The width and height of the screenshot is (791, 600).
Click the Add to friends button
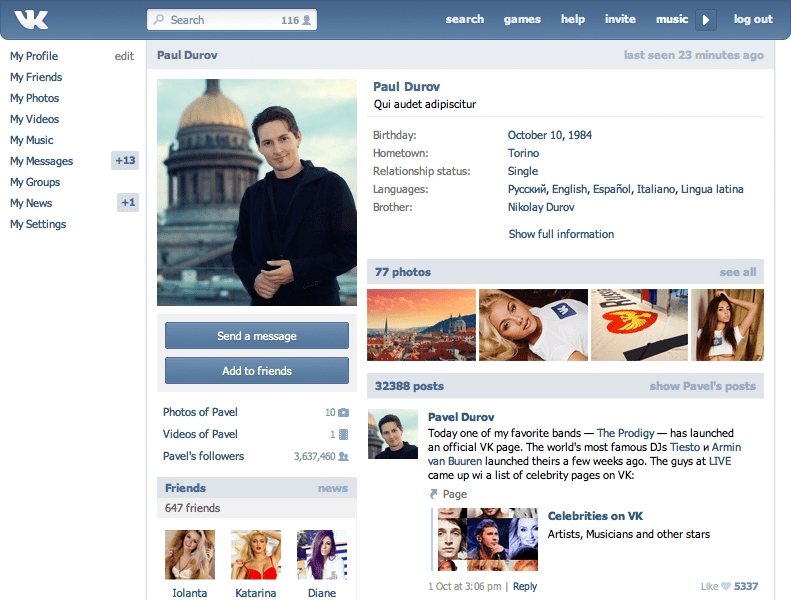[x=257, y=371]
